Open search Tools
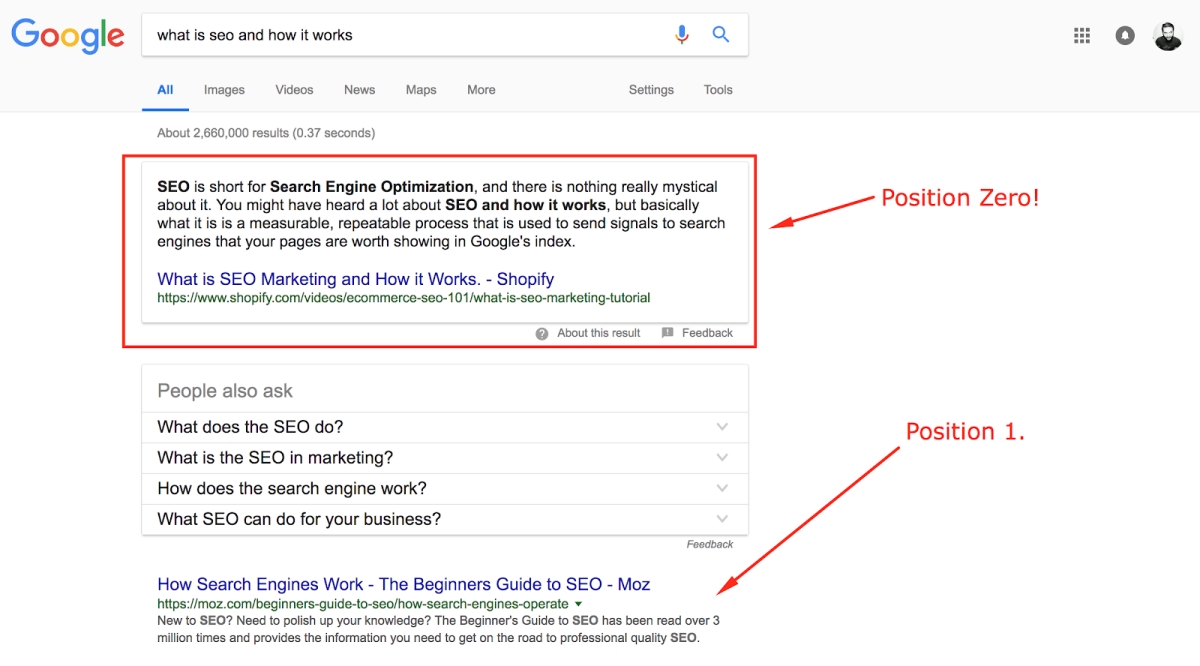 click(718, 90)
